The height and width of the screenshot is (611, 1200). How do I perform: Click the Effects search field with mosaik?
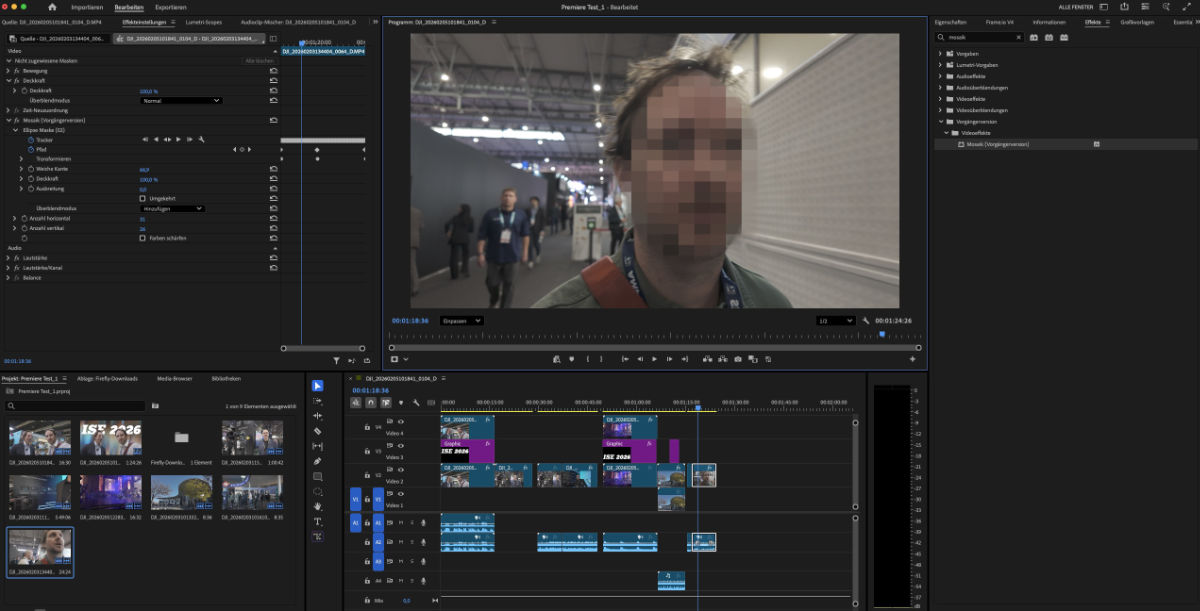[x=979, y=37]
